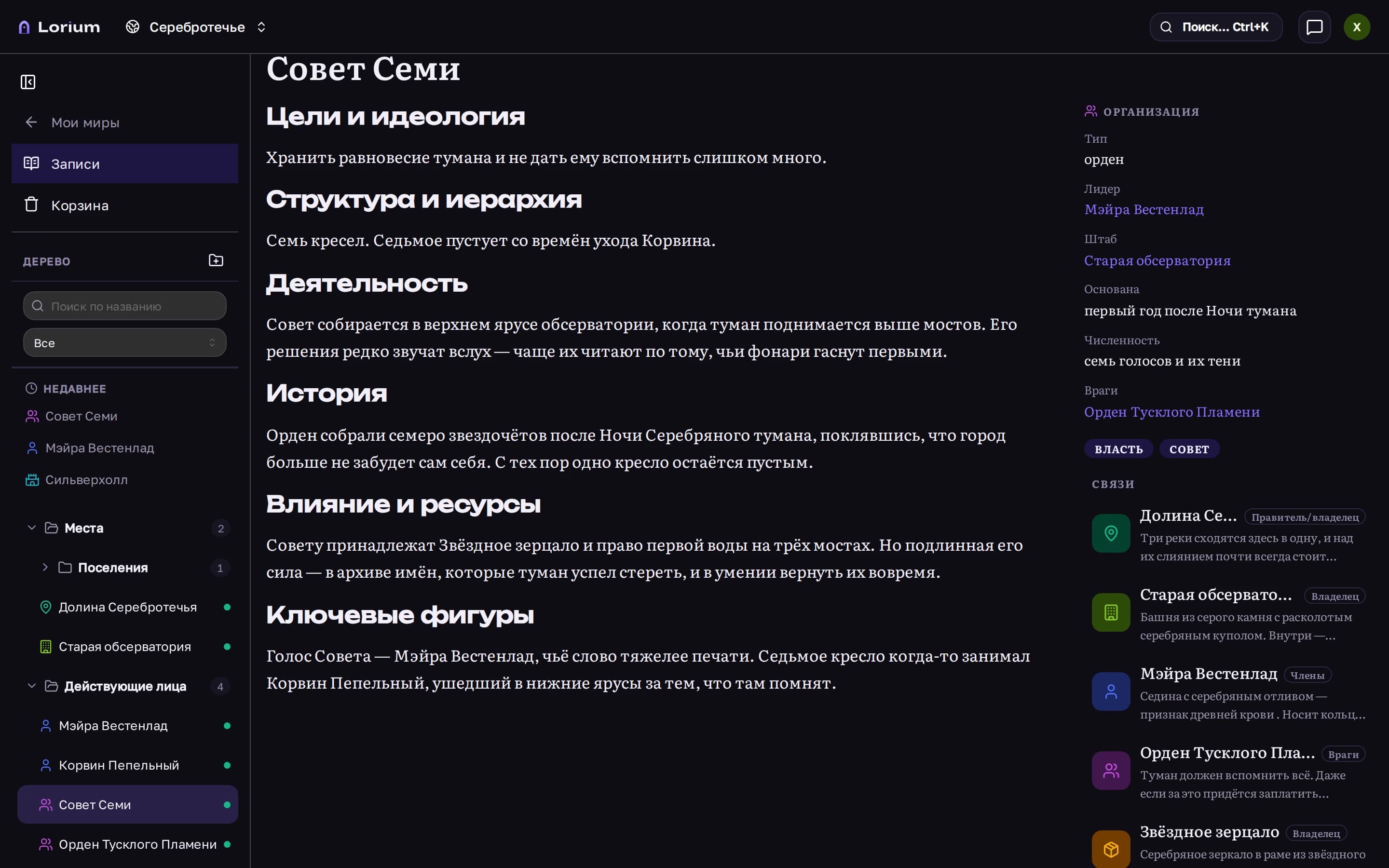
Task: Open Орден Тусклого Пламени in the tree
Action: [x=127, y=844]
